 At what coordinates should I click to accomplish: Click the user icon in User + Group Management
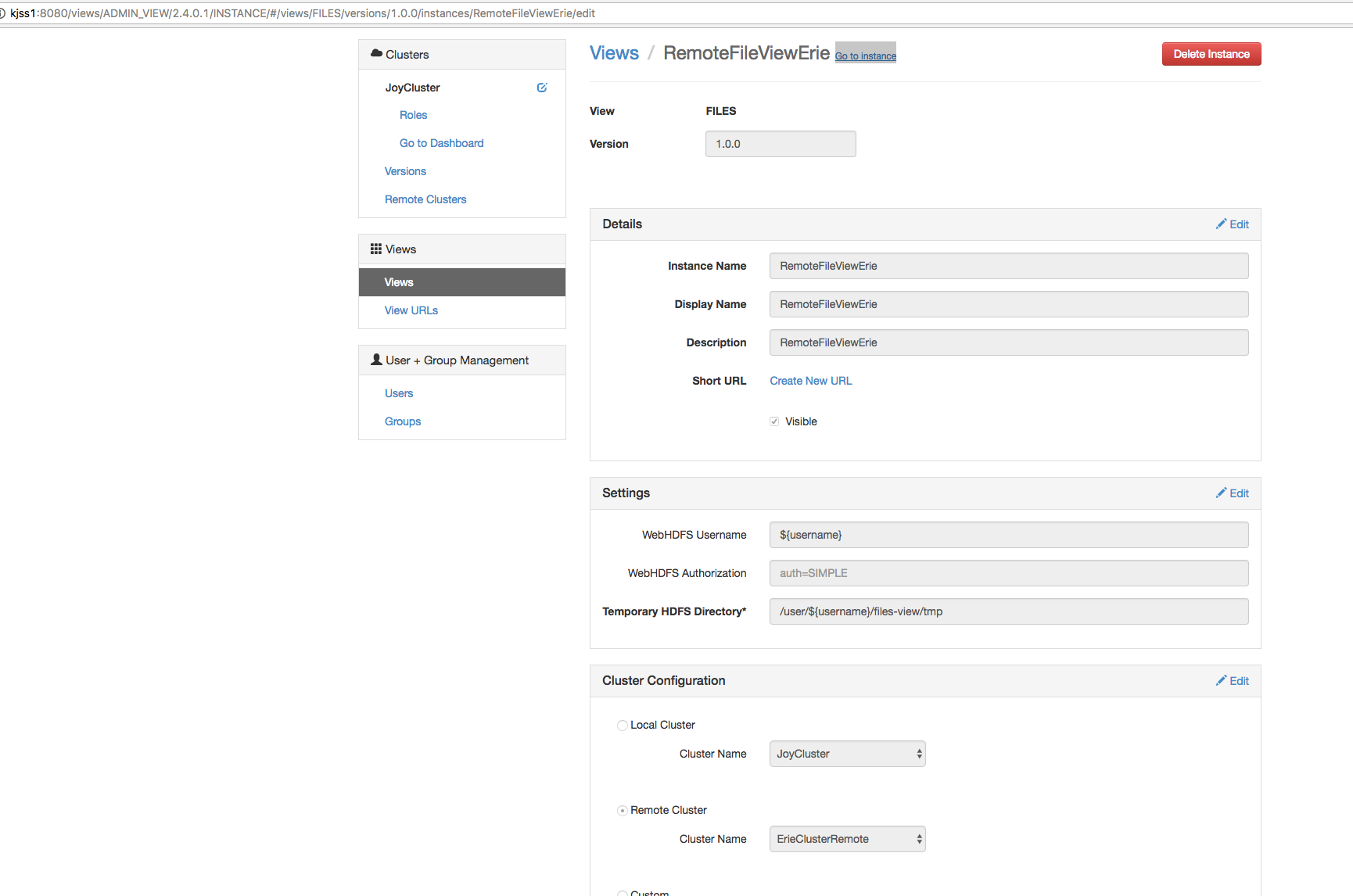(x=375, y=360)
